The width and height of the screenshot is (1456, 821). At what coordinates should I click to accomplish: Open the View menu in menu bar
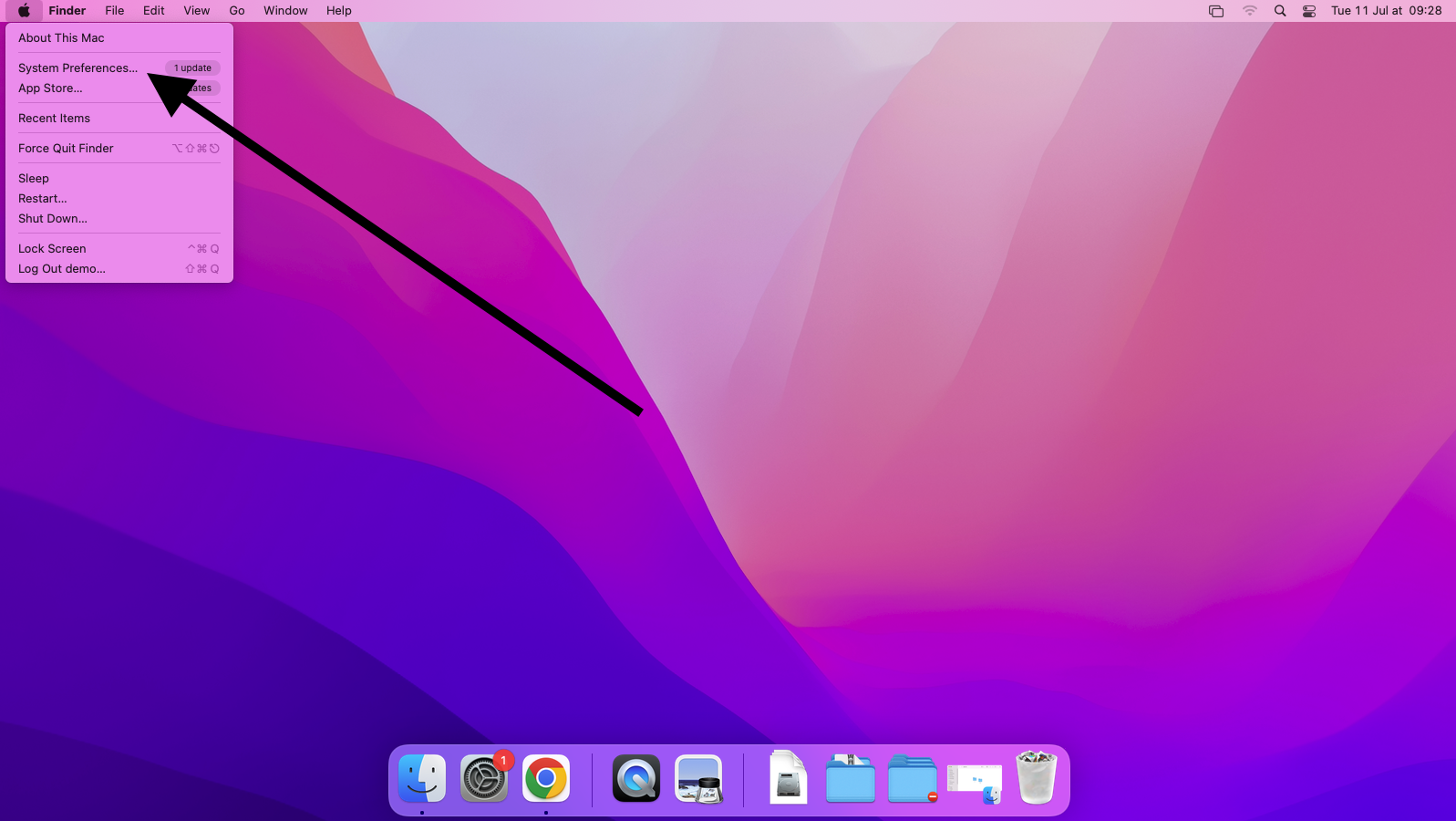[196, 11]
